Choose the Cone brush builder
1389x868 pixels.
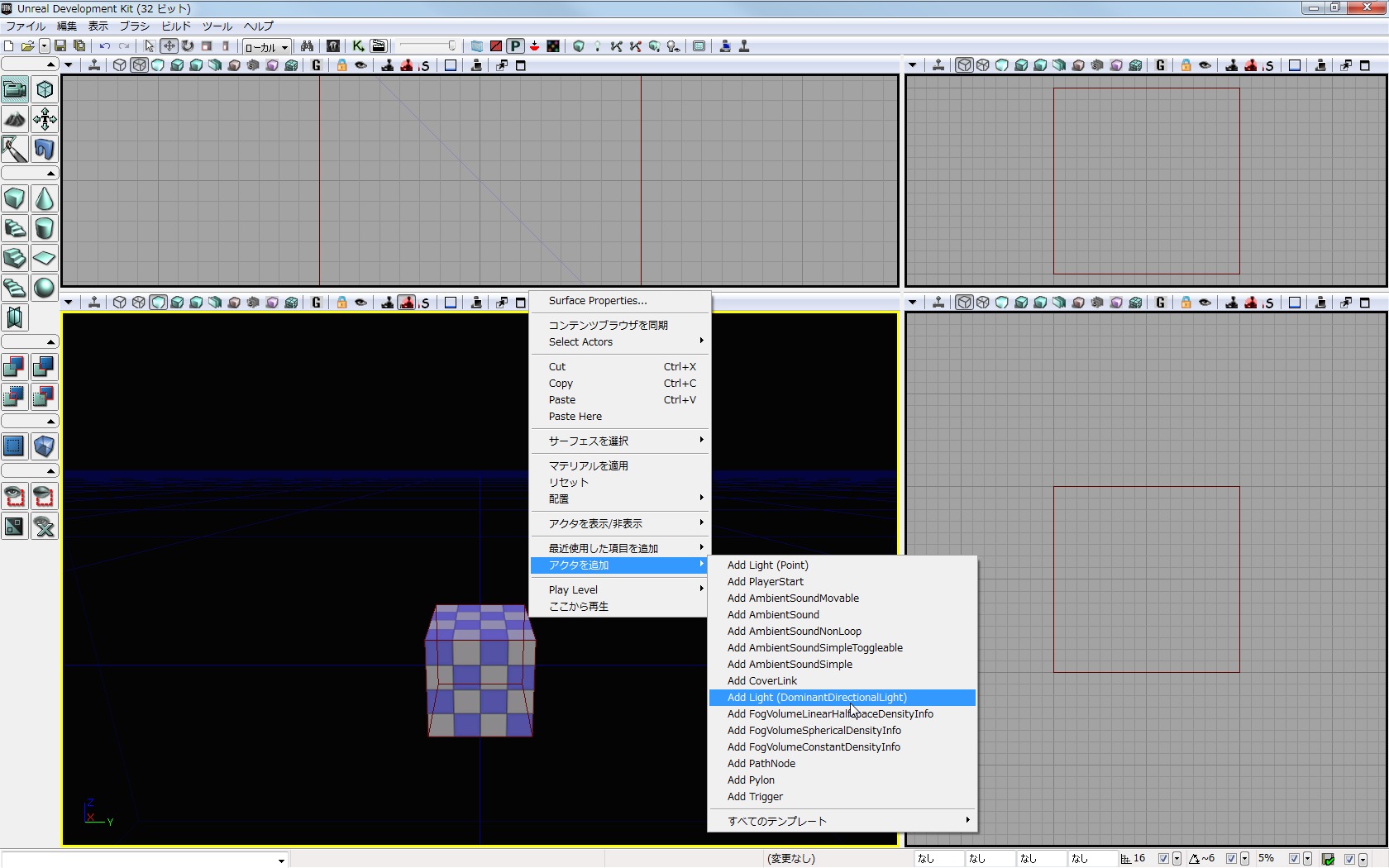pyautogui.click(x=45, y=199)
